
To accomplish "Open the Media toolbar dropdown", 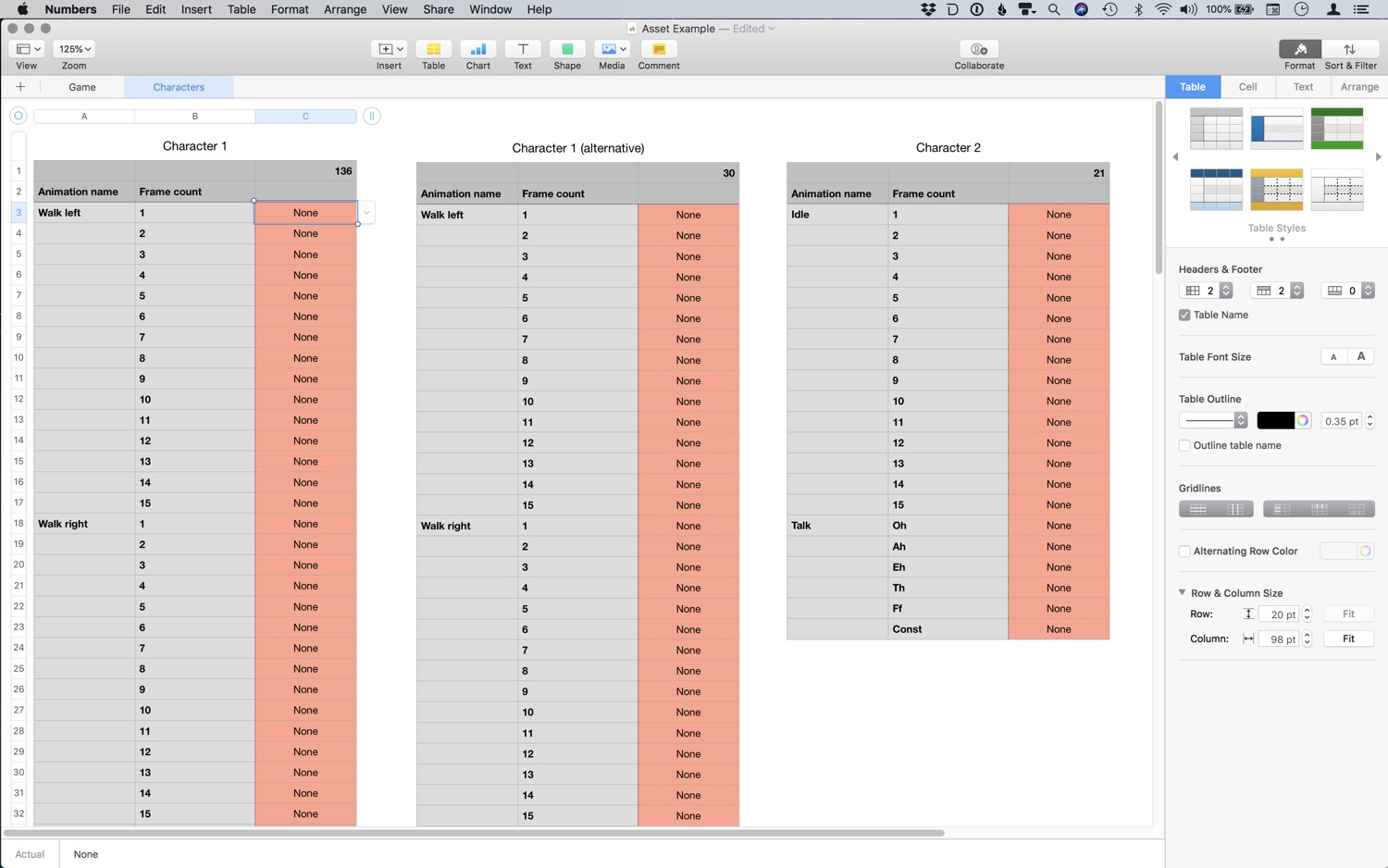I will click(612, 49).
